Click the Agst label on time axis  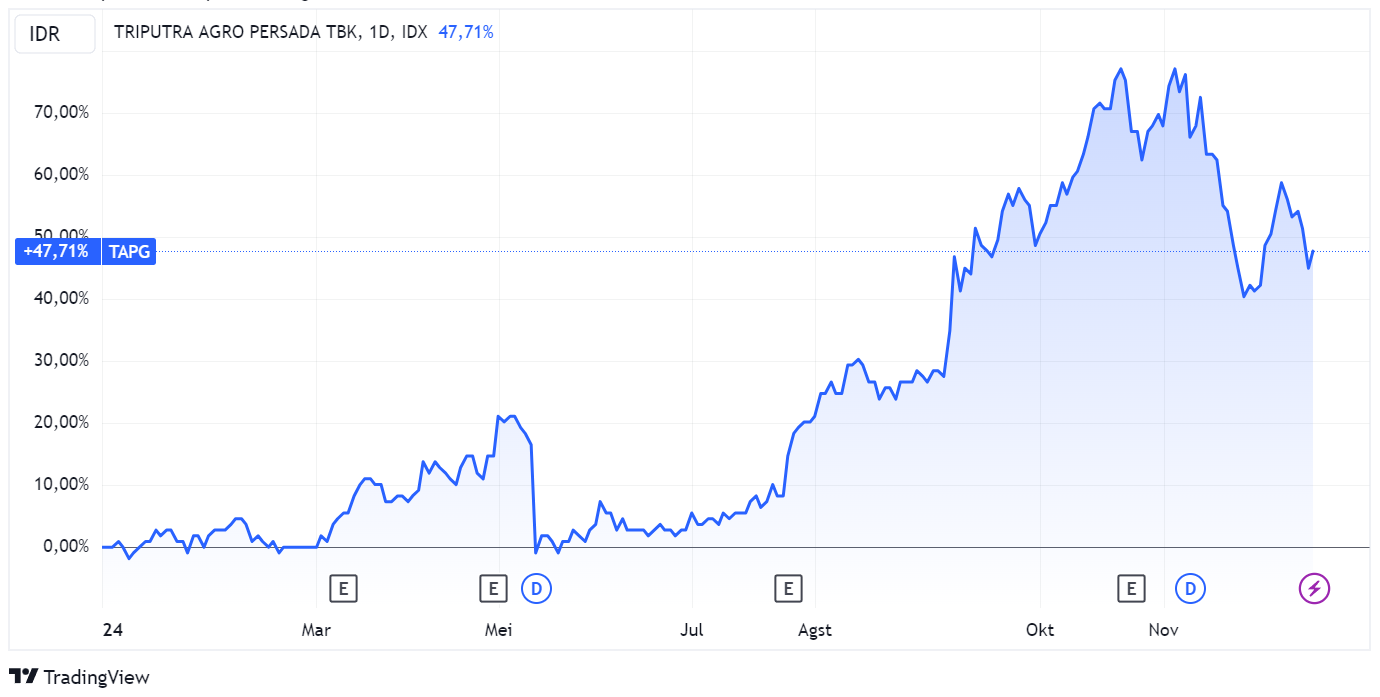816,631
